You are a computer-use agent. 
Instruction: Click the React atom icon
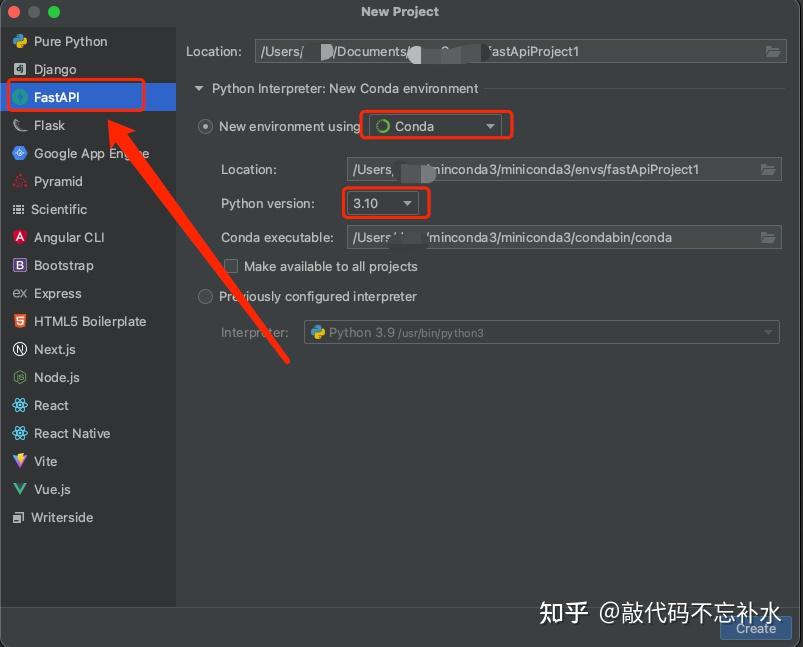19,405
